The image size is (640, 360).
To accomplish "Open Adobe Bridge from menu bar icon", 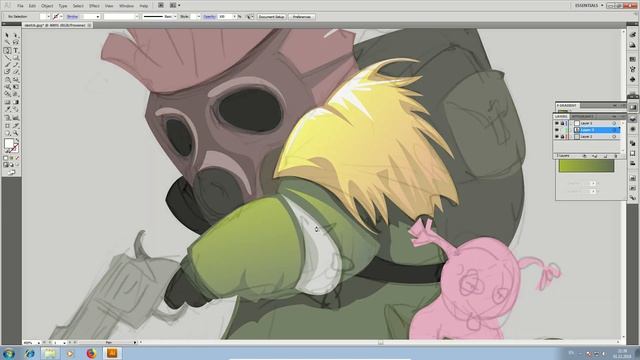I will (161, 5).
